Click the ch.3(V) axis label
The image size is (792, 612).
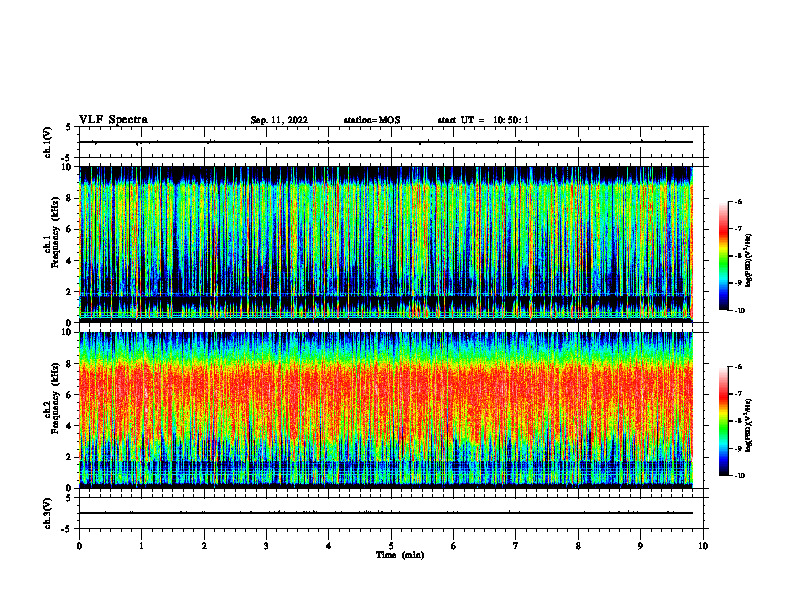pyautogui.click(x=48, y=513)
